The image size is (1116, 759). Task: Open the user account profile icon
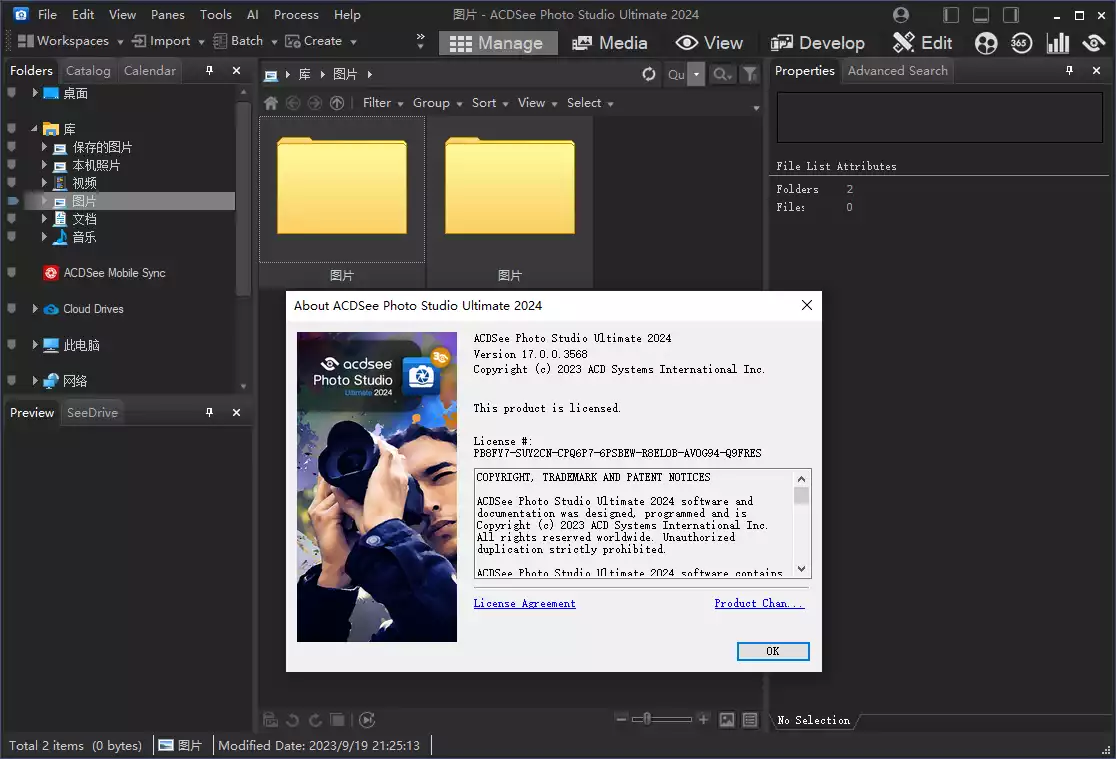point(900,15)
